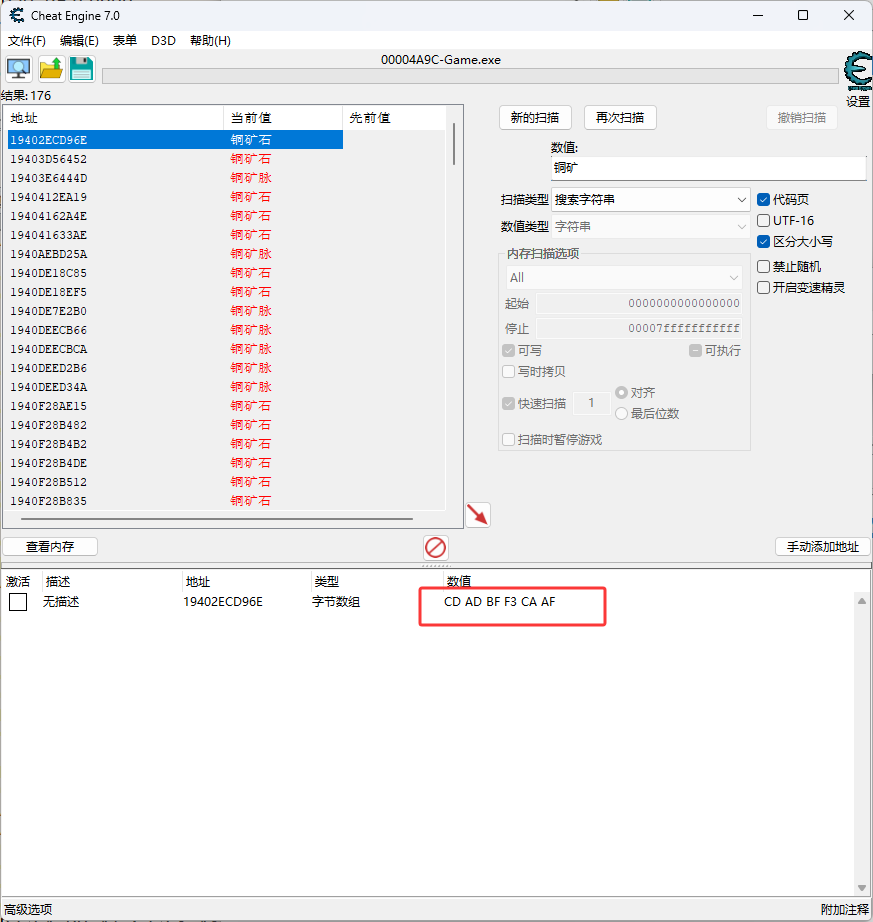
Task: Toggle the 可写 checkbox
Action: pos(509,351)
